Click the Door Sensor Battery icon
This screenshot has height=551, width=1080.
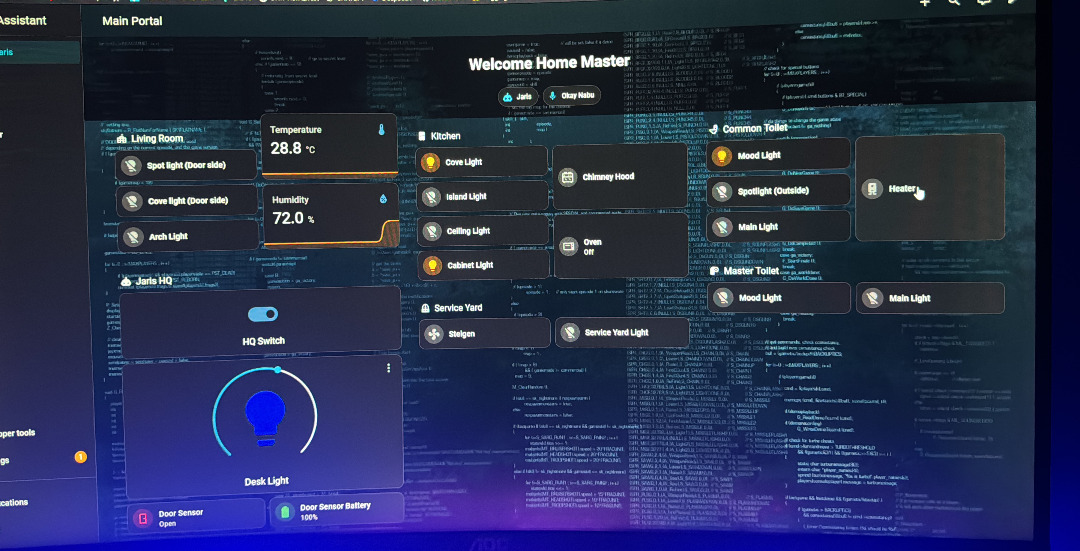[284, 512]
